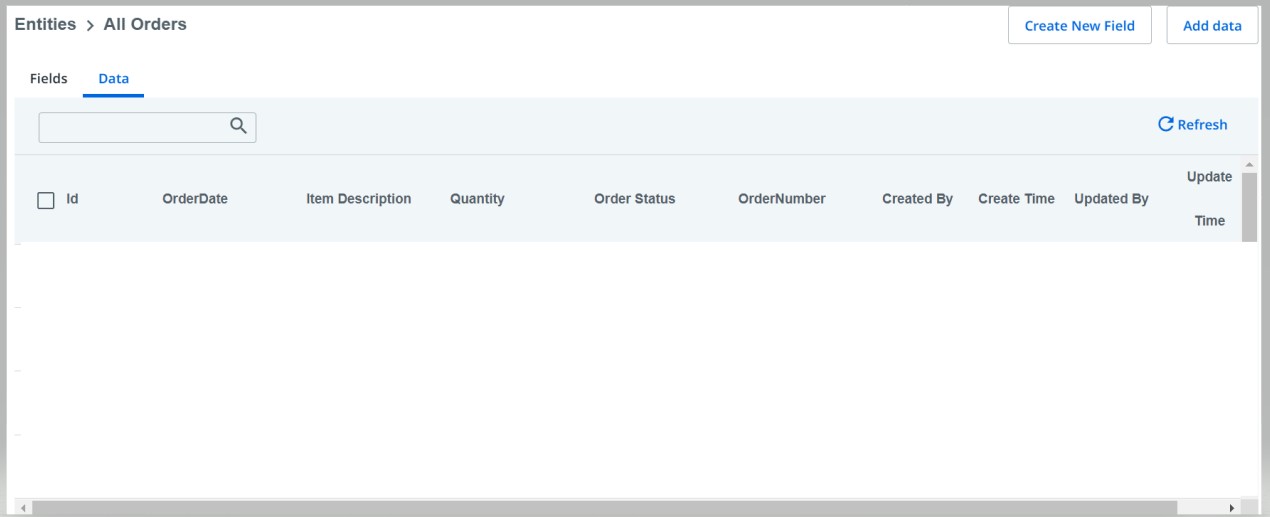Click the Create New Field button

click(1079, 26)
